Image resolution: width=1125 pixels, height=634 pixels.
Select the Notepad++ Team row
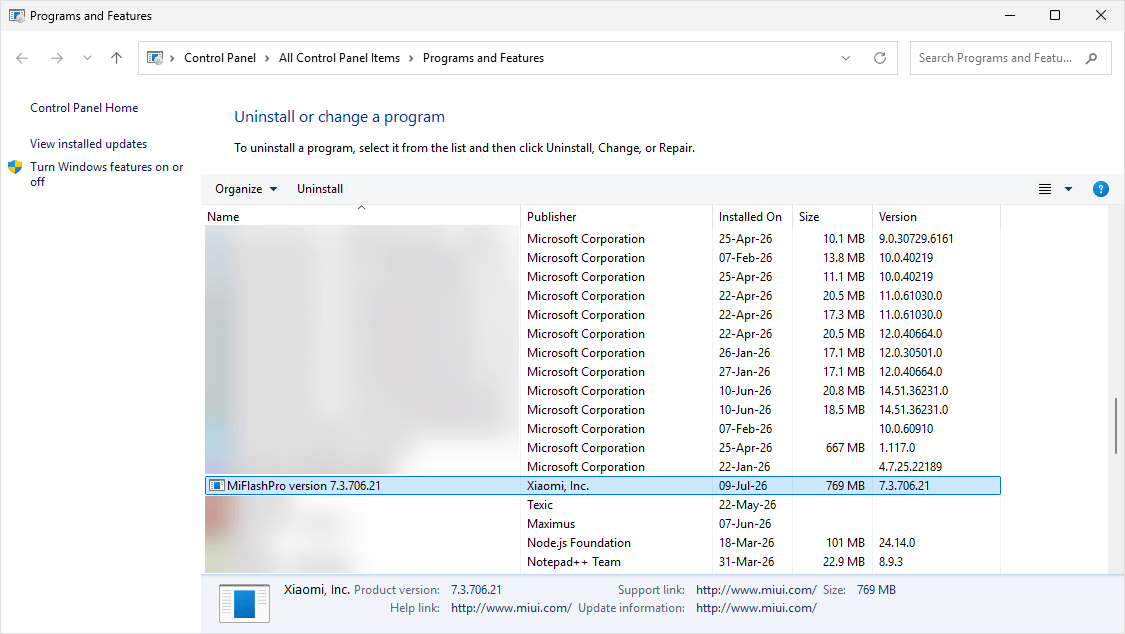click(x=603, y=562)
